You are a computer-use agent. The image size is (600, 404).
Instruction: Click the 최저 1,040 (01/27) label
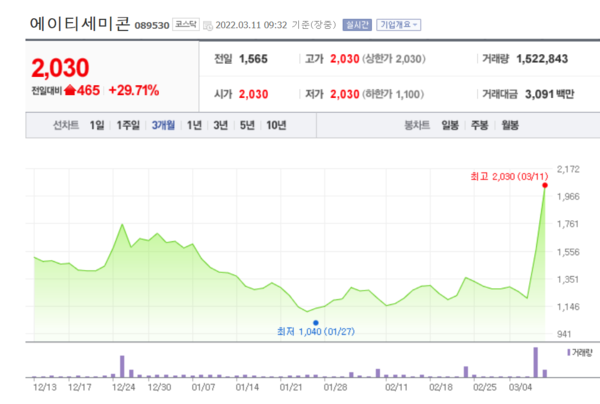tap(316, 331)
